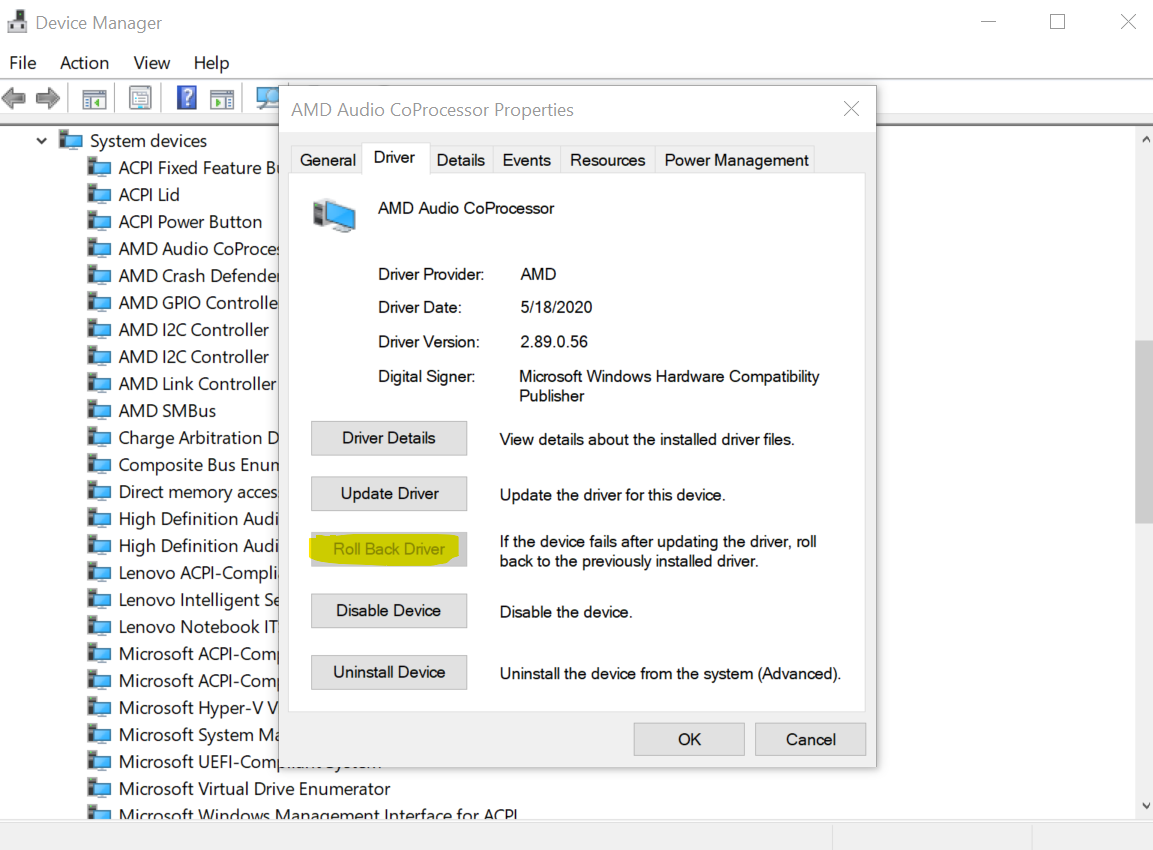1153x850 pixels.
Task: Click Show/Hide Console Tree toolbar icon
Action: (94, 98)
